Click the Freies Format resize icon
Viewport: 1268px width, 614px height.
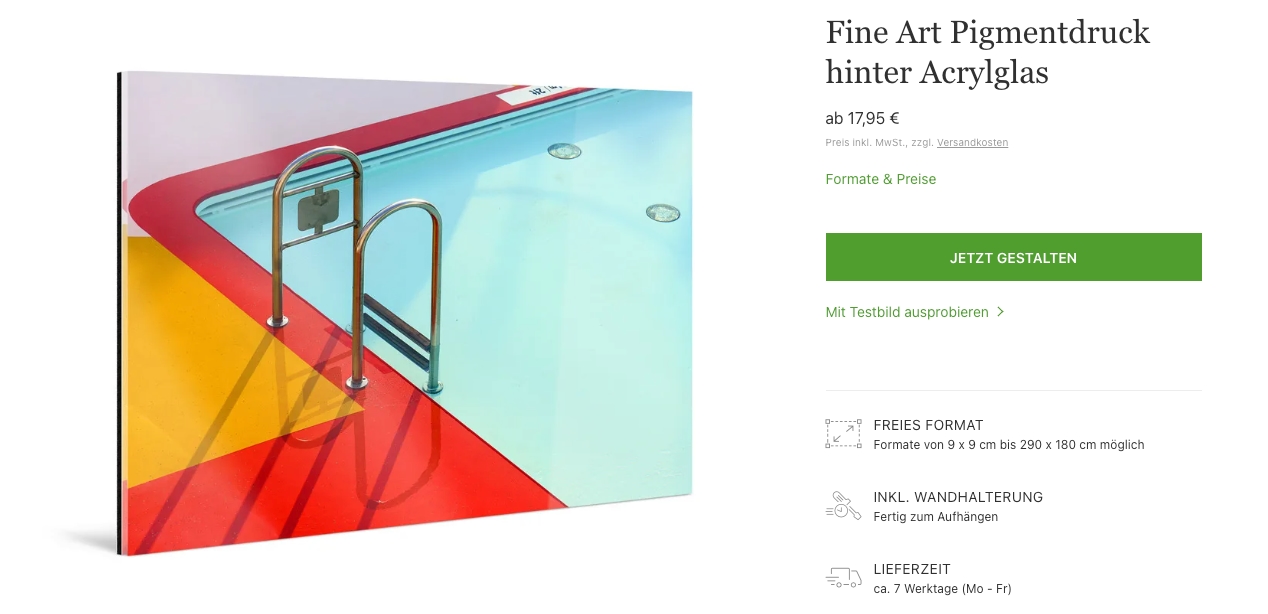[x=843, y=433]
